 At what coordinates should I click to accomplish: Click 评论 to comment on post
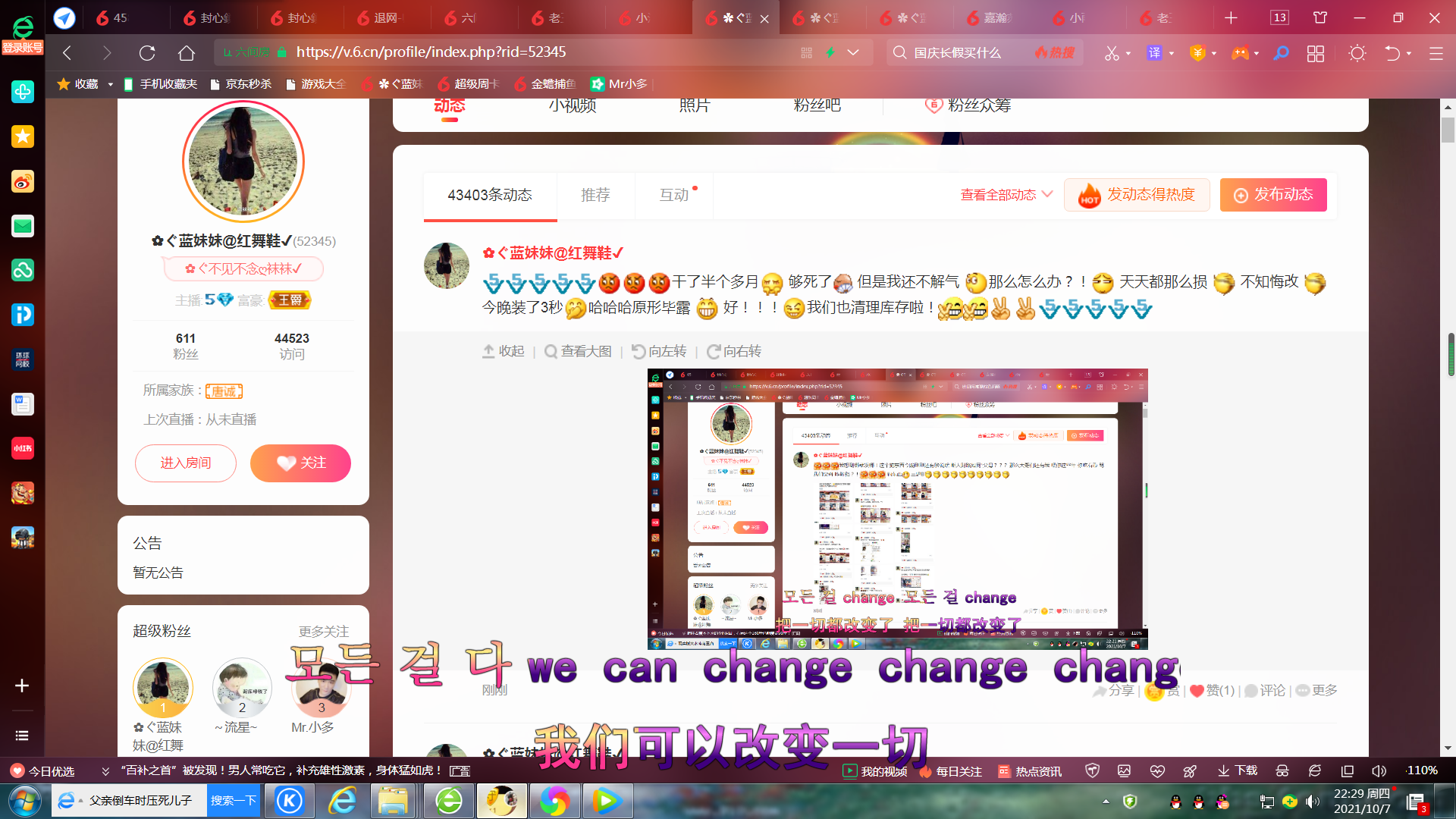pyautogui.click(x=1265, y=690)
